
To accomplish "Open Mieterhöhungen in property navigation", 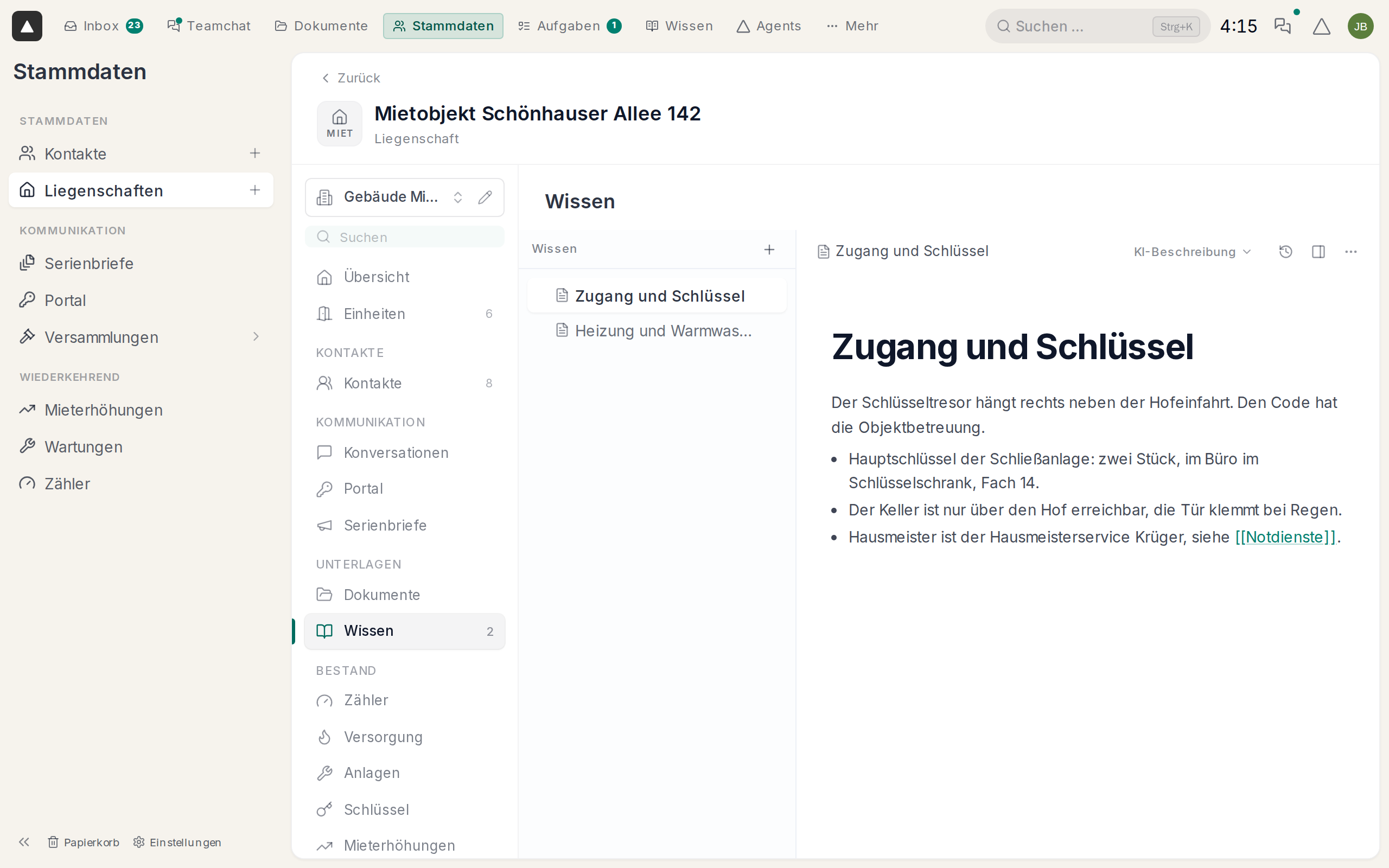I will (x=405, y=846).
